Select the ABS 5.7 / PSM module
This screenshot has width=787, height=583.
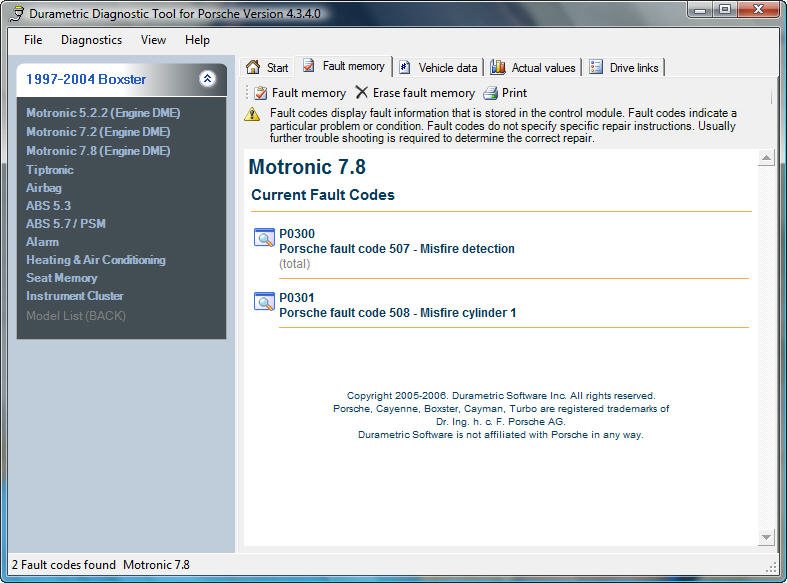[x=66, y=224]
